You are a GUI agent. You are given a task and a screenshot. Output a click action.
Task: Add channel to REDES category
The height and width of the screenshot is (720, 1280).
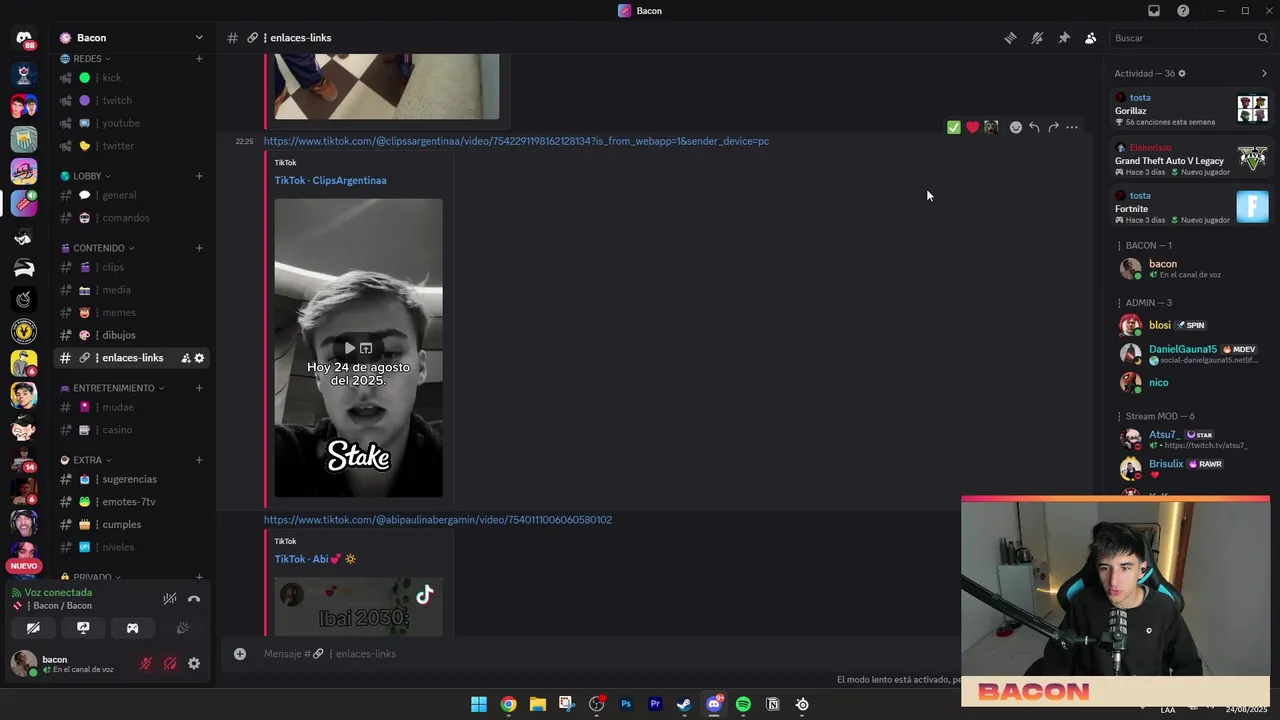click(x=199, y=59)
